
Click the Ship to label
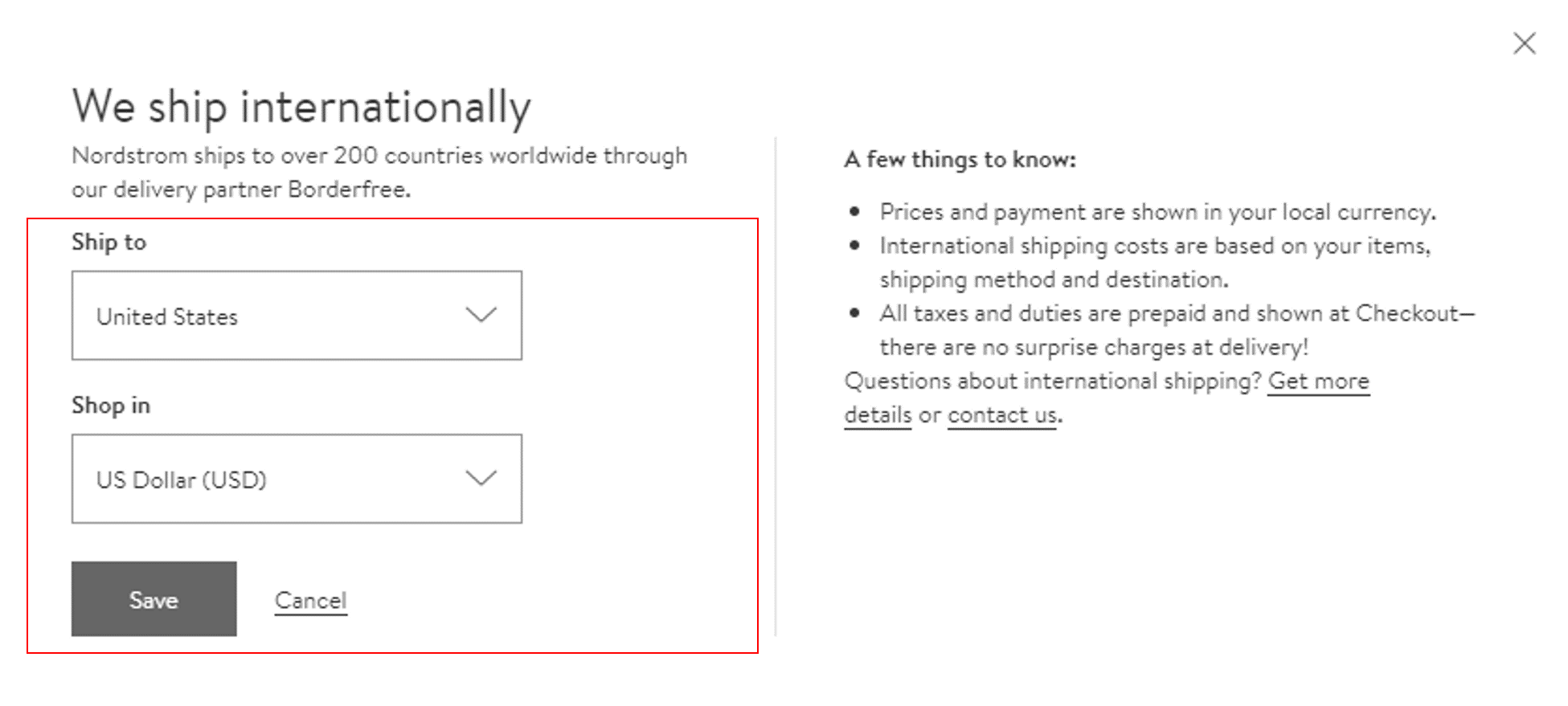coord(108,242)
